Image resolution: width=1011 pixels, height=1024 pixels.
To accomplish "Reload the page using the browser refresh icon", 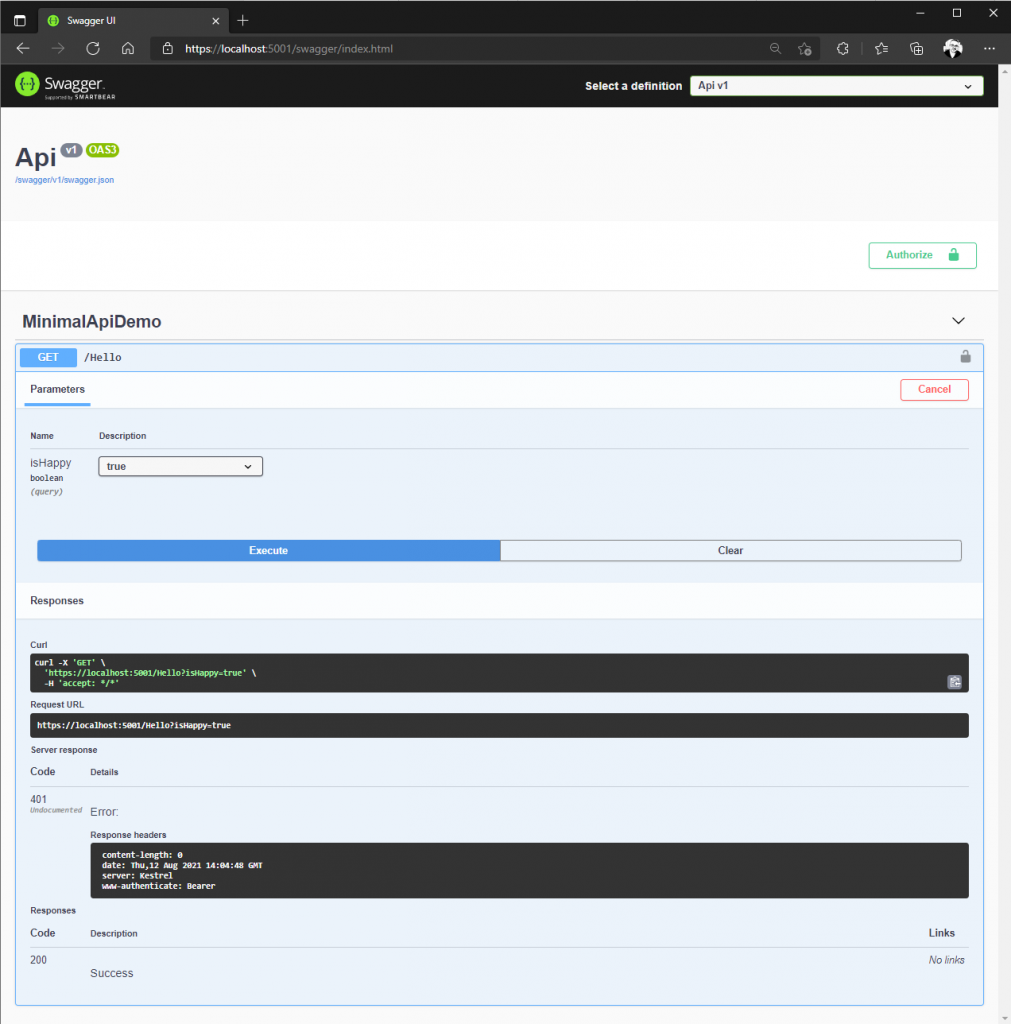I will pos(93,48).
